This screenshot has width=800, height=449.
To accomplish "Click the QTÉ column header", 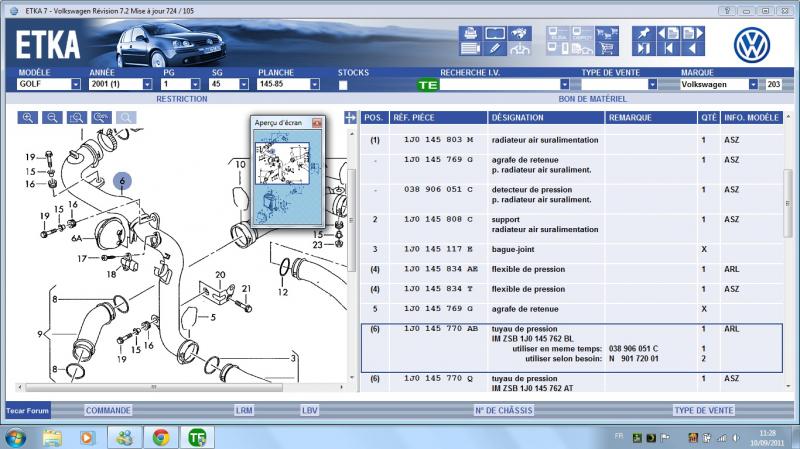I will 709,118.
